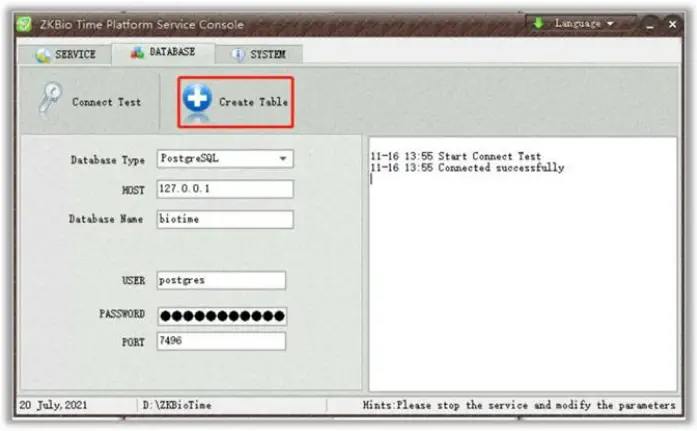
Task: Click the 'HOST' label
Action: tap(133, 190)
